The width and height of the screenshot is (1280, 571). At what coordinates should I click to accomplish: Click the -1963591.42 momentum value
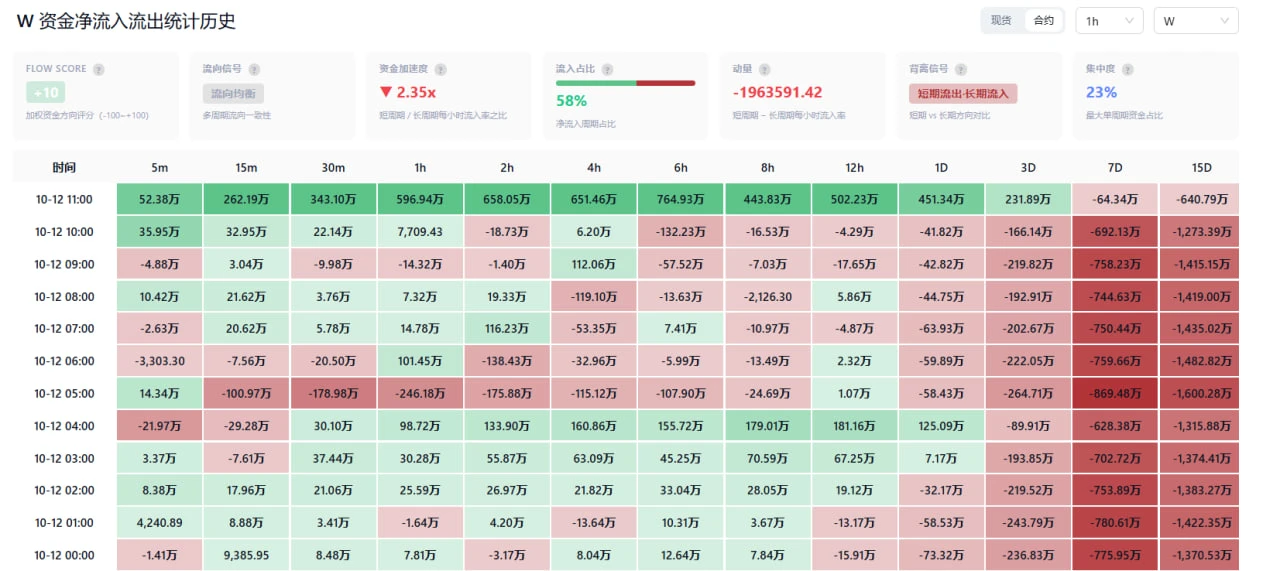[x=777, y=92]
